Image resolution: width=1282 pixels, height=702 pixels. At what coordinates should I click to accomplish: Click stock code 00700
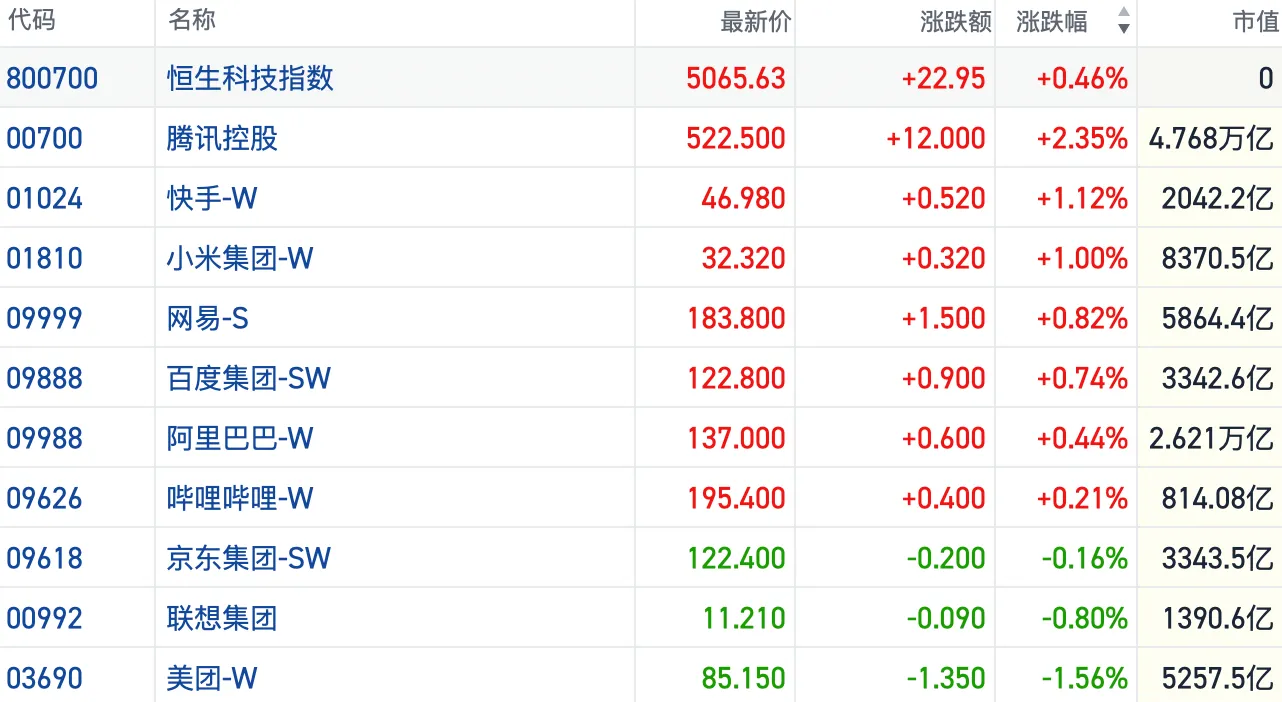(x=44, y=138)
